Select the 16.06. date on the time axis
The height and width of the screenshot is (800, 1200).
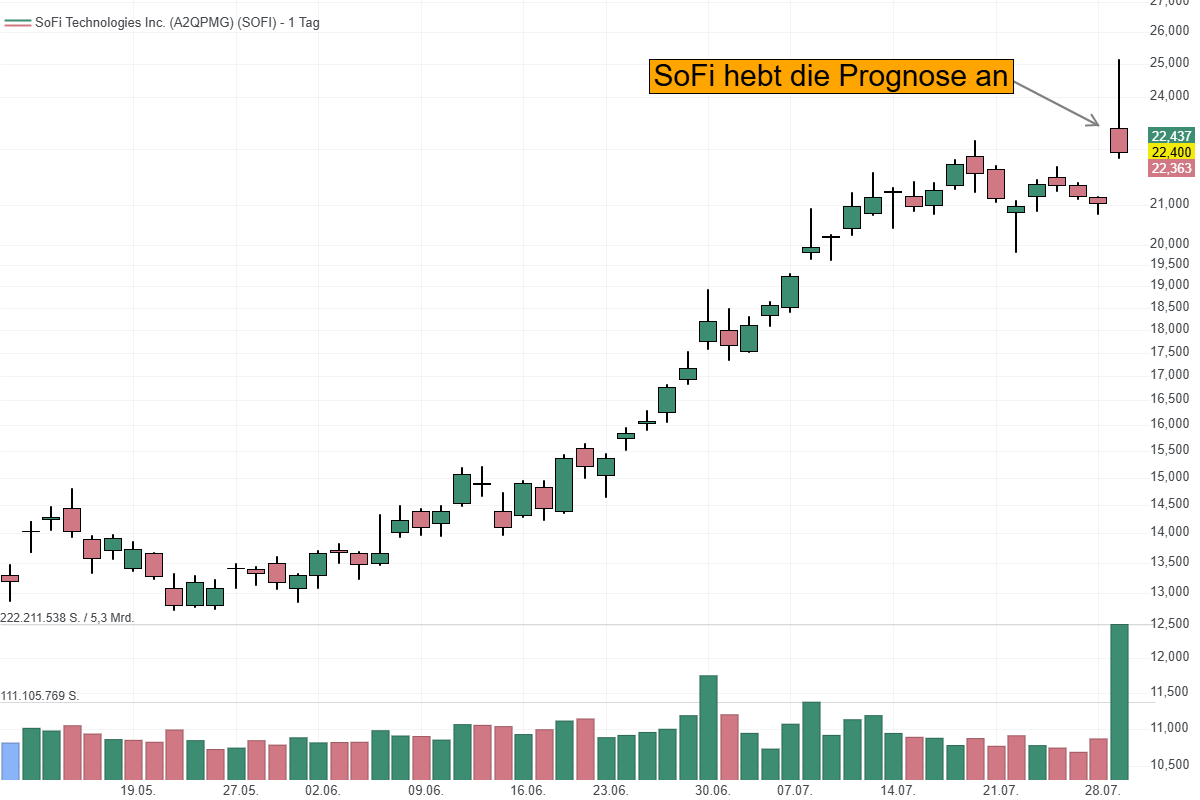pos(528,790)
